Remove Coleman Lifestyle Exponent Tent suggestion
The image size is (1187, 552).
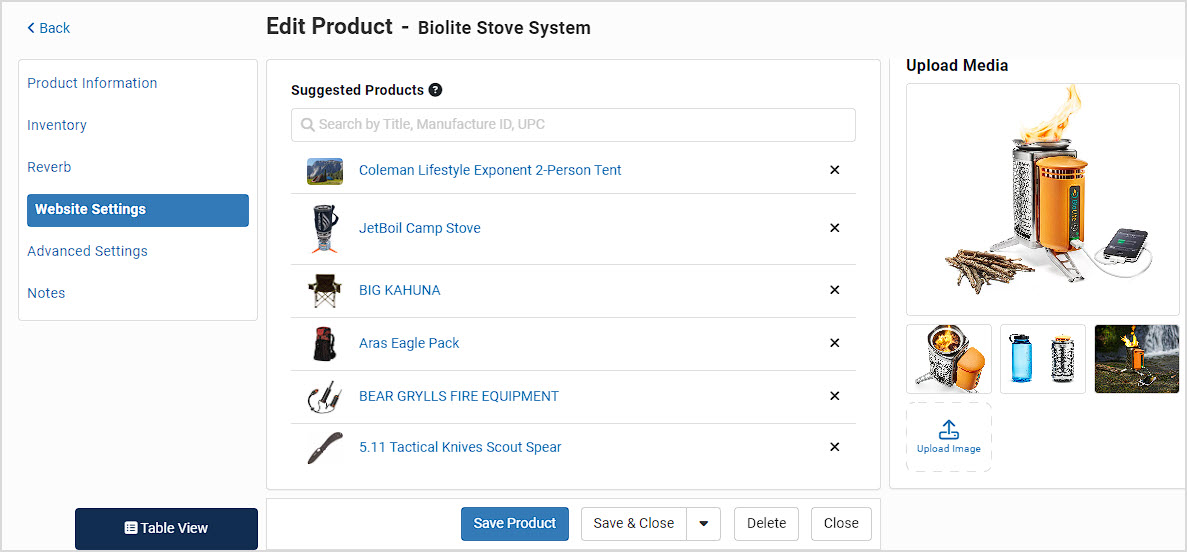(x=835, y=170)
